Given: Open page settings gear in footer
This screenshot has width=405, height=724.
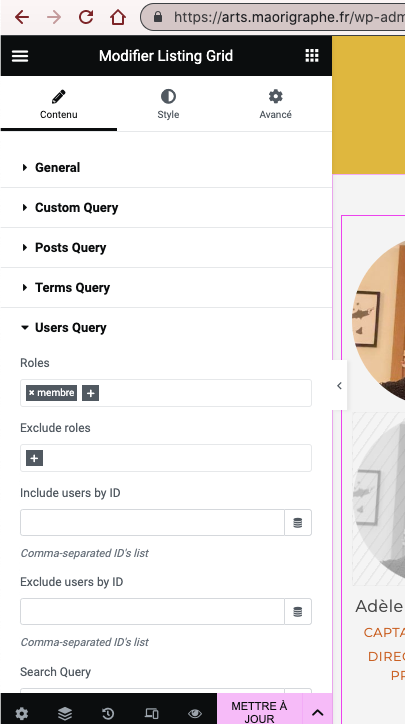Looking at the screenshot, I should pyautogui.click(x=22, y=713).
